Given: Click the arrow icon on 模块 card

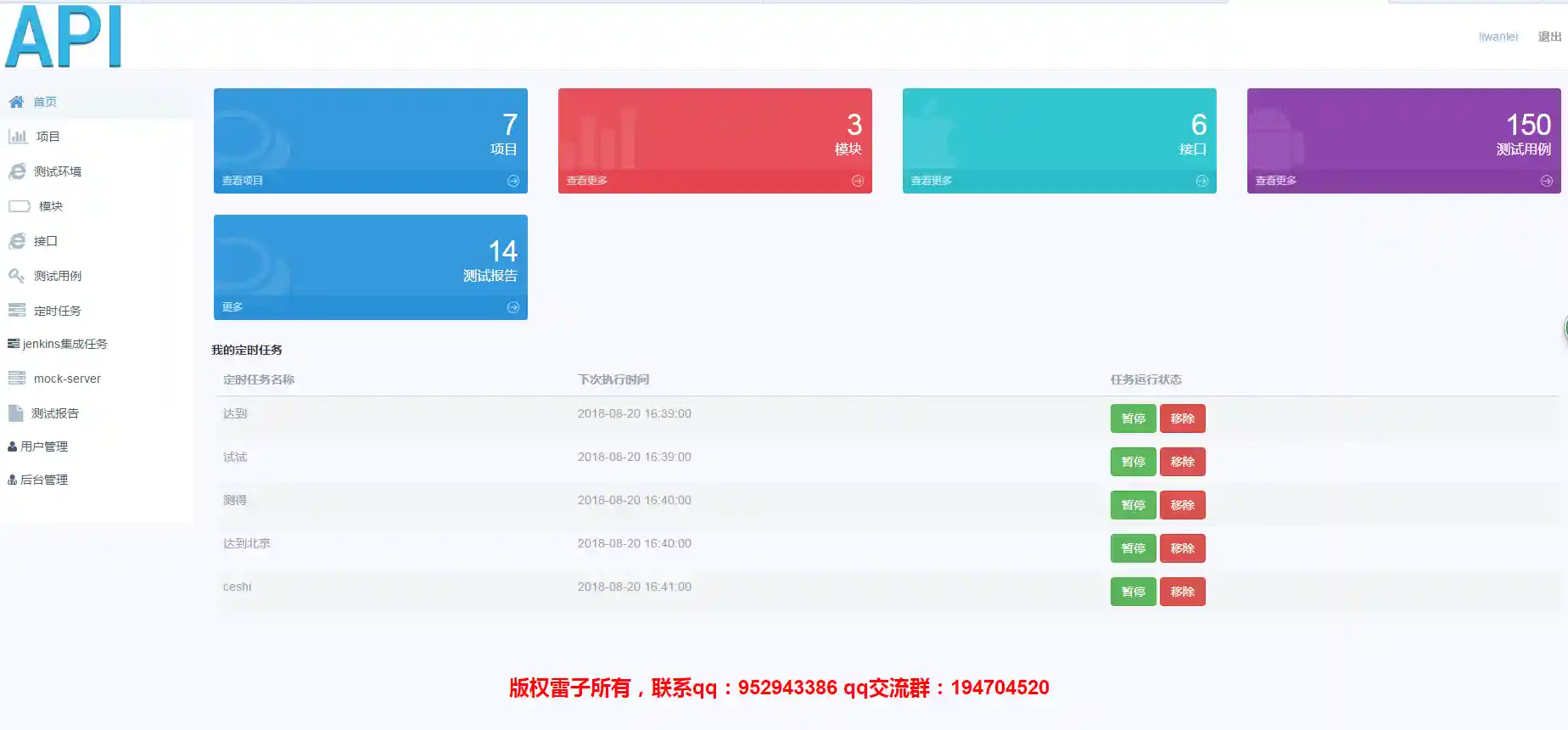Looking at the screenshot, I should [x=858, y=181].
